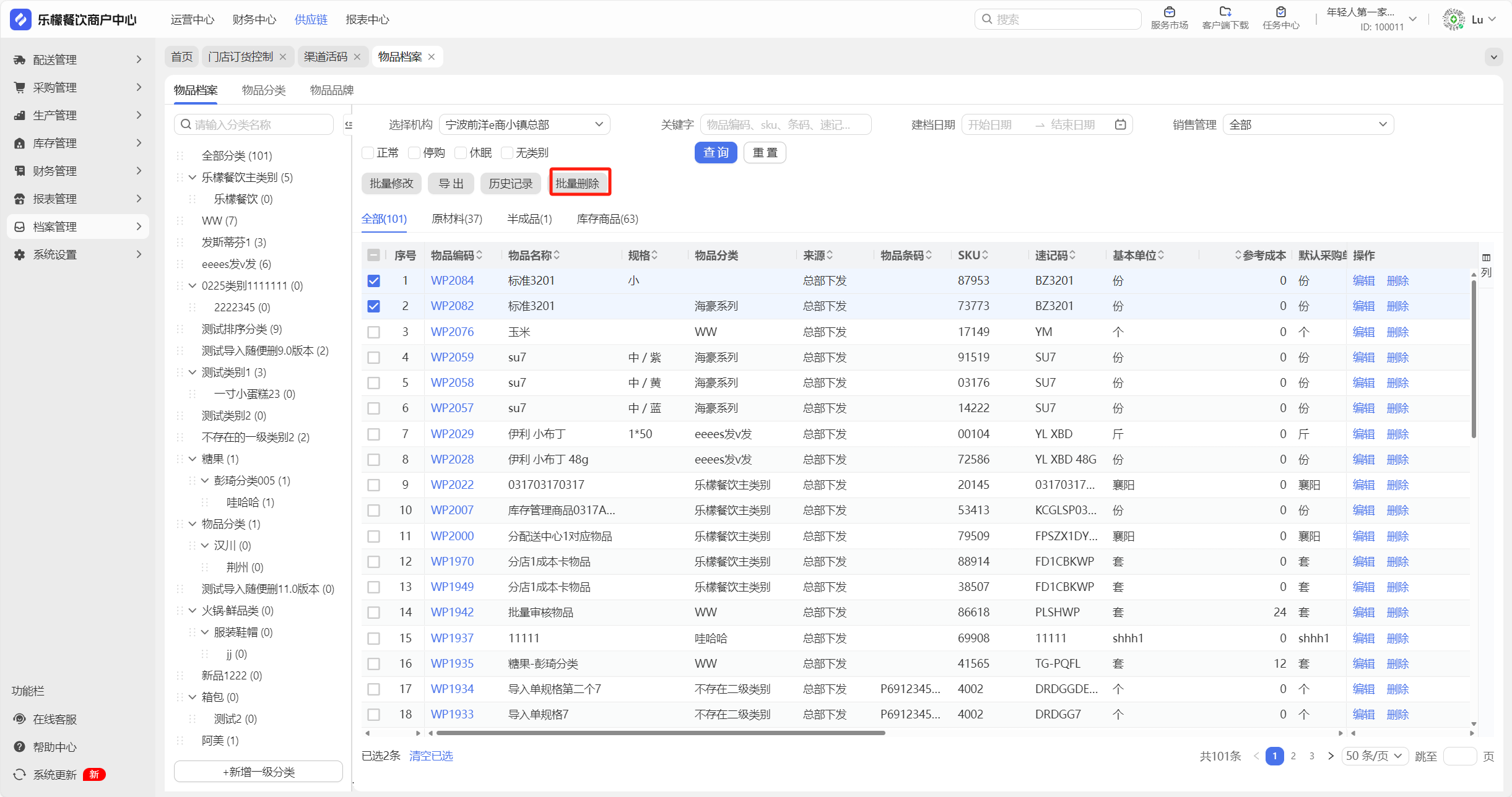Select the 原材料(37) filter tab
The image size is (1512, 797).
(x=456, y=219)
